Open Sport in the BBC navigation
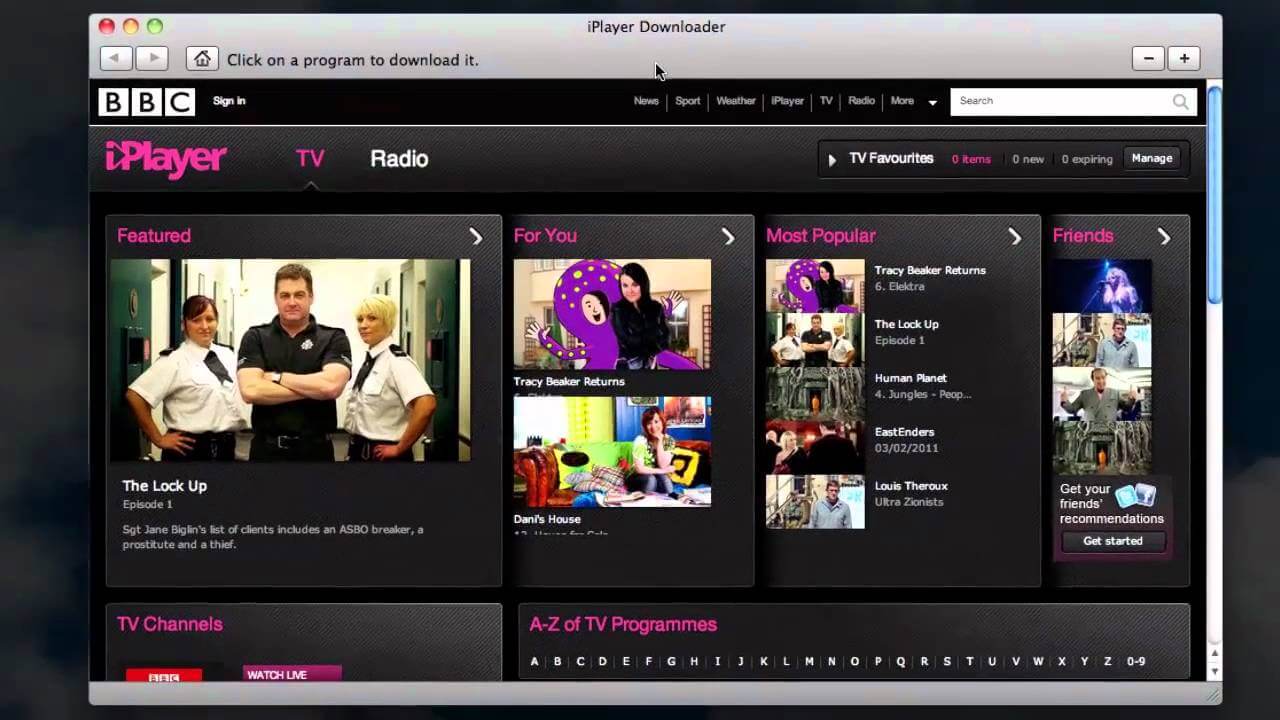Viewport: 1280px width, 720px height. [x=687, y=101]
